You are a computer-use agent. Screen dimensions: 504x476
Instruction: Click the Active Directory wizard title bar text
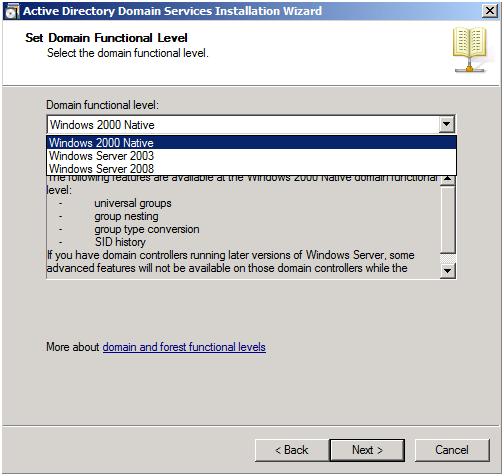[172, 11]
